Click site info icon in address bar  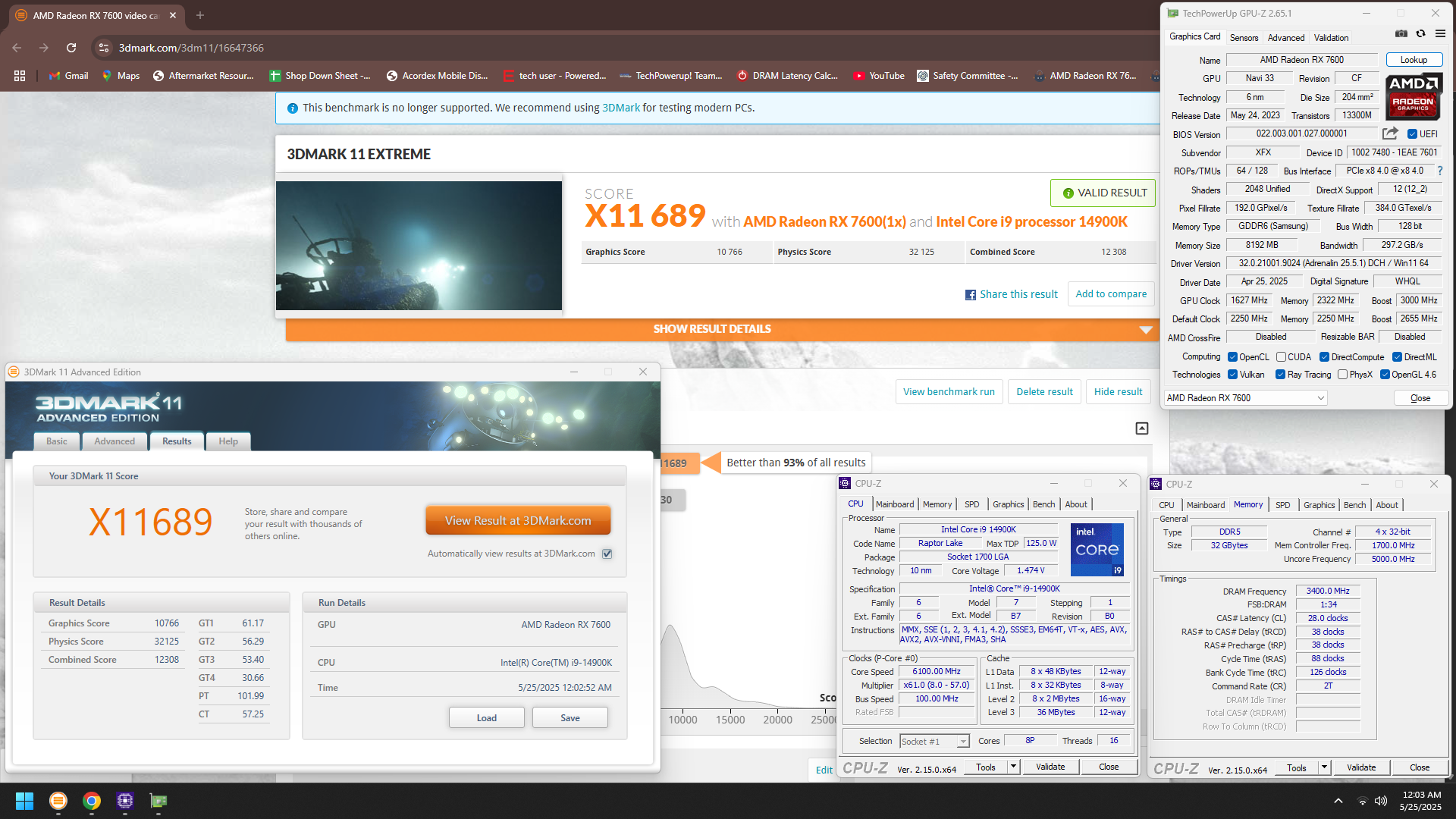click(104, 48)
